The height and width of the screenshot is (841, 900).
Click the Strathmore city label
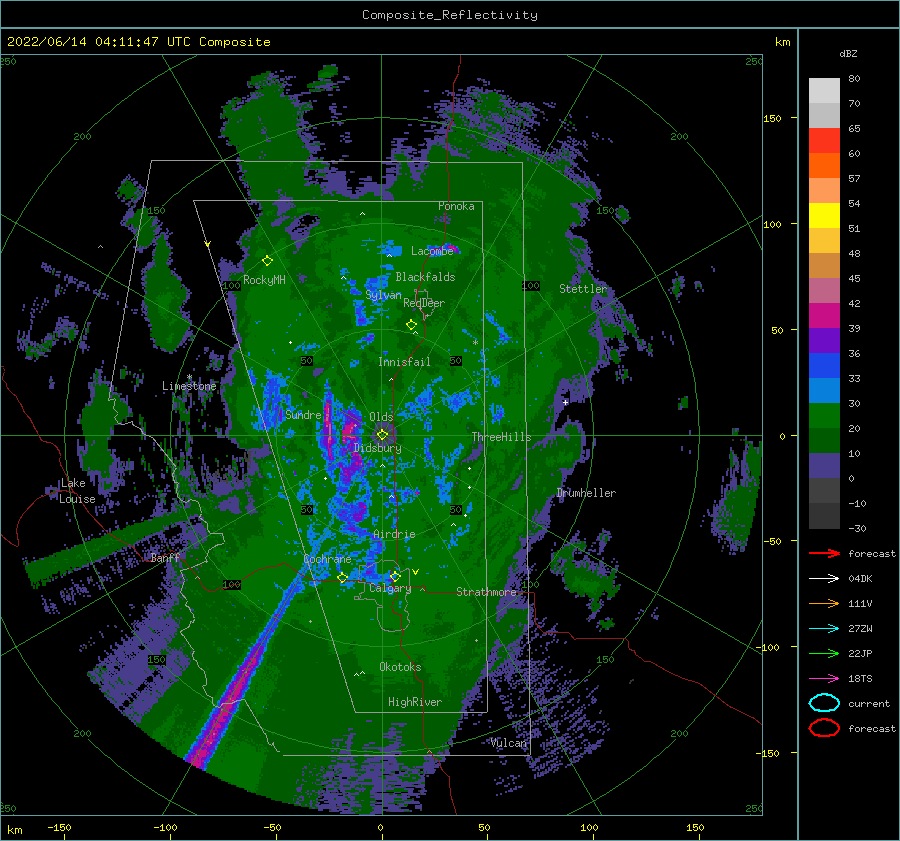486,592
